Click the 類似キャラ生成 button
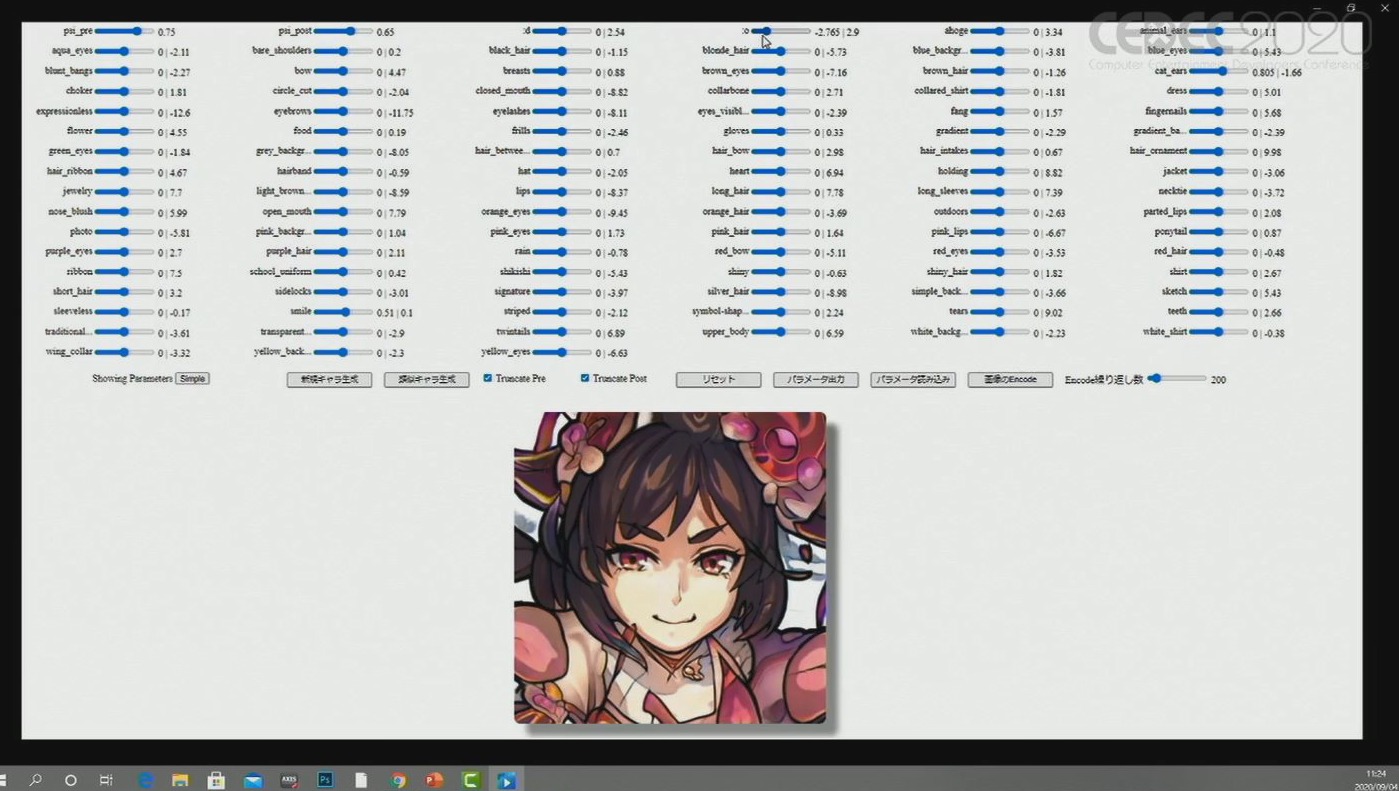Image resolution: width=1399 pixels, height=791 pixels. (x=427, y=380)
